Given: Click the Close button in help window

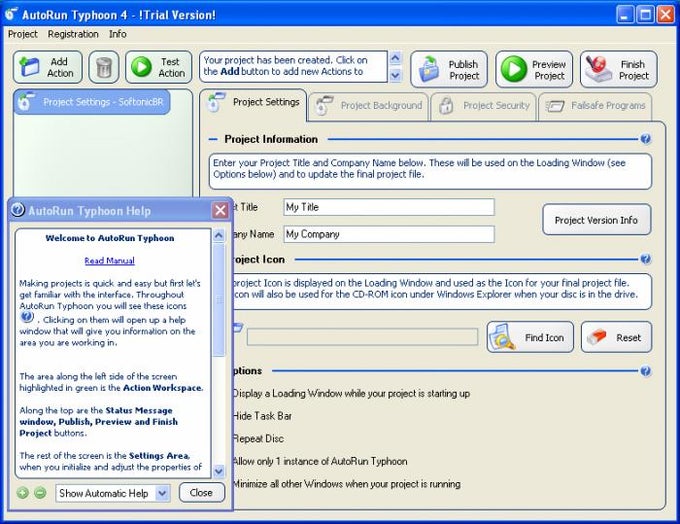Looking at the screenshot, I should pyautogui.click(x=202, y=493).
